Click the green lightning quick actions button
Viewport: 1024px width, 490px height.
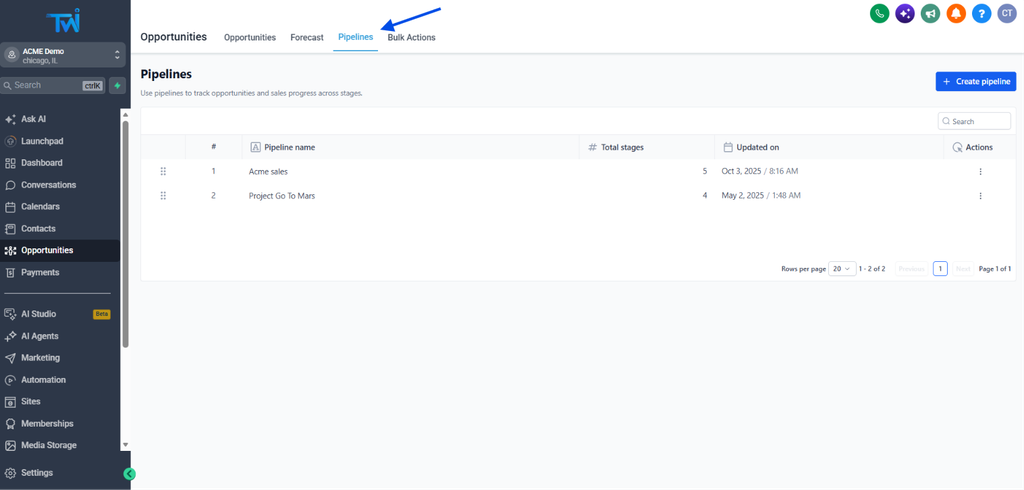coord(118,86)
